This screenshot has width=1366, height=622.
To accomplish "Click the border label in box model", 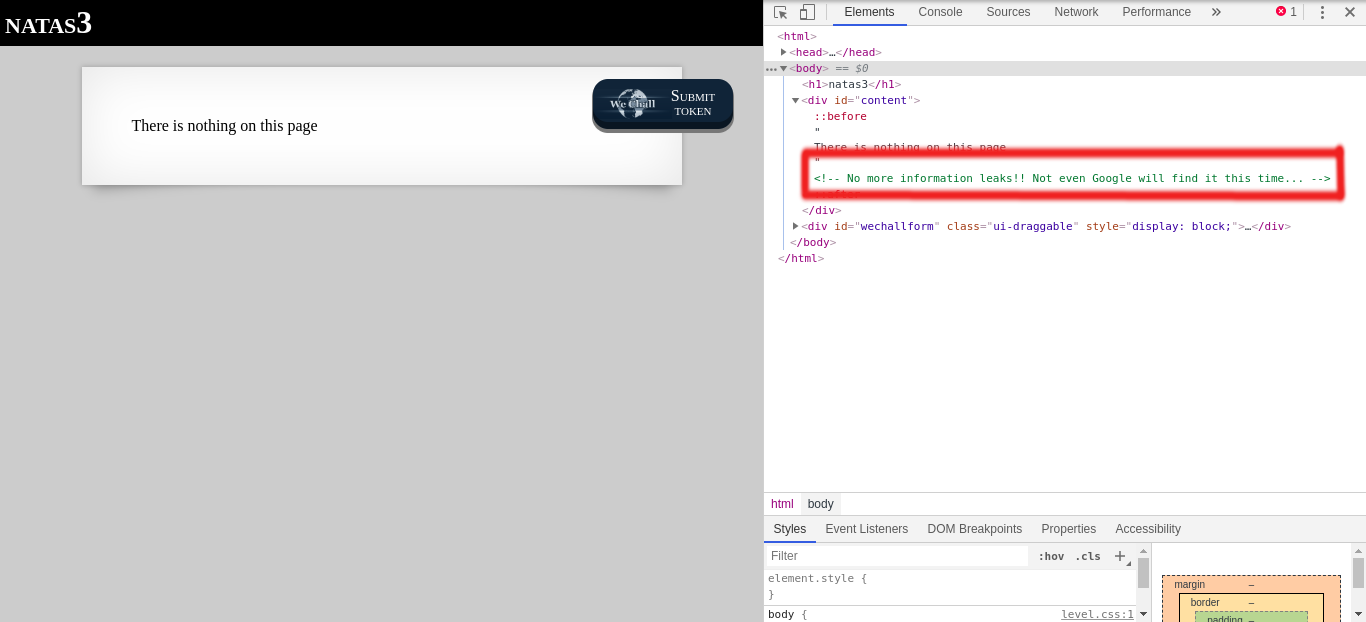I will tap(1205, 602).
